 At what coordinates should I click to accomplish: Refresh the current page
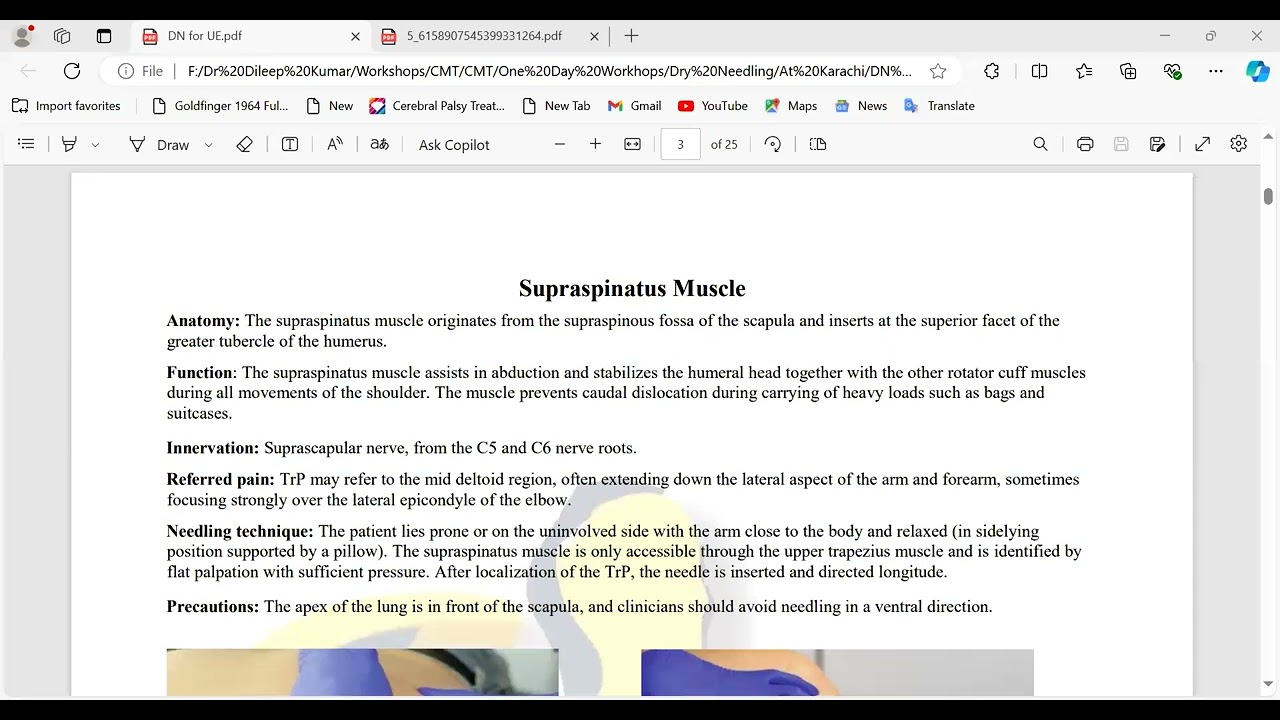pyautogui.click(x=72, y=71)
